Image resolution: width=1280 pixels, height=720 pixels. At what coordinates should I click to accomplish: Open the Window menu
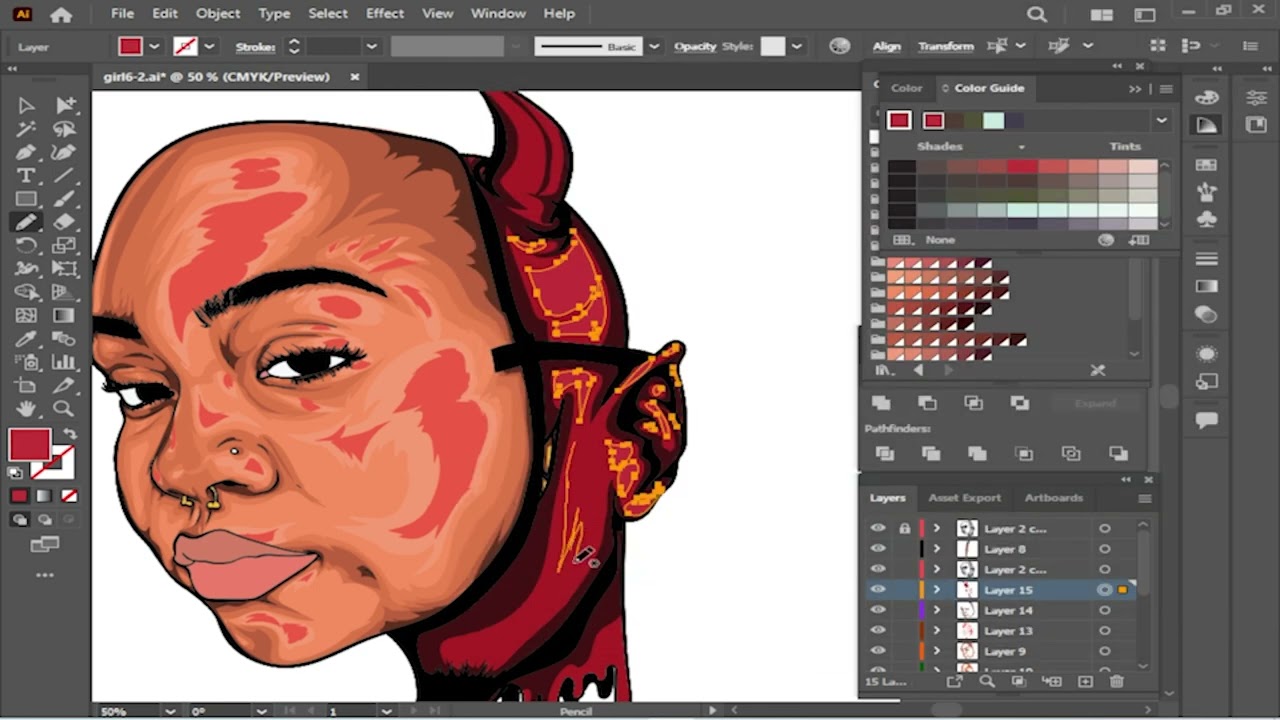498,14
